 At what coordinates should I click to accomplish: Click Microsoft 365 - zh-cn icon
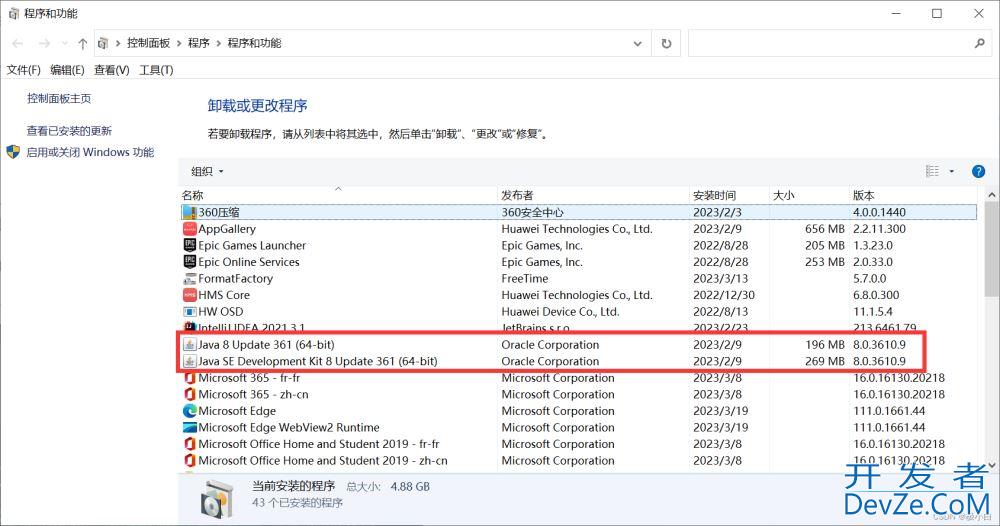189,395
